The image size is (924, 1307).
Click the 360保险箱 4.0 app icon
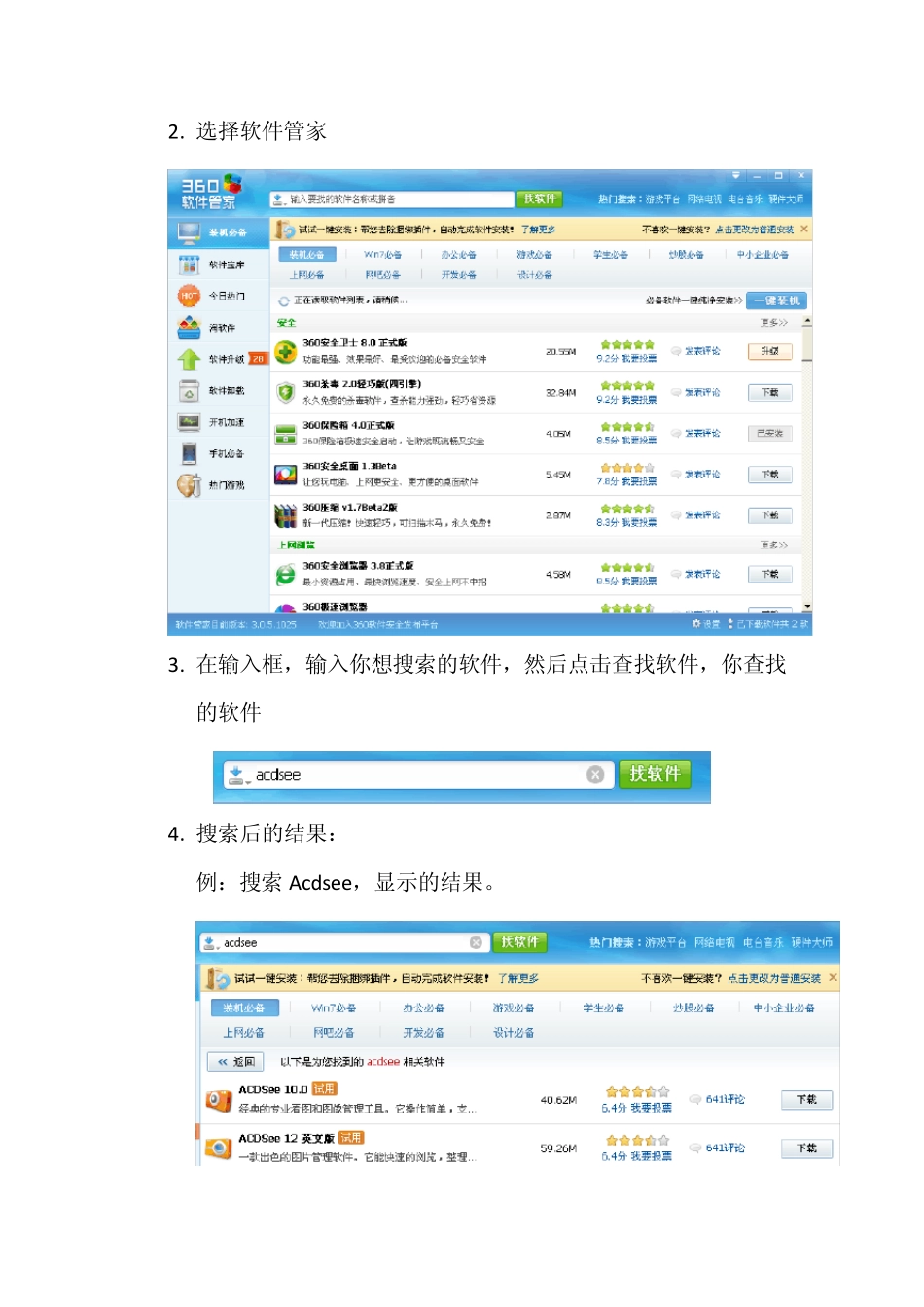tap(285, 434)
